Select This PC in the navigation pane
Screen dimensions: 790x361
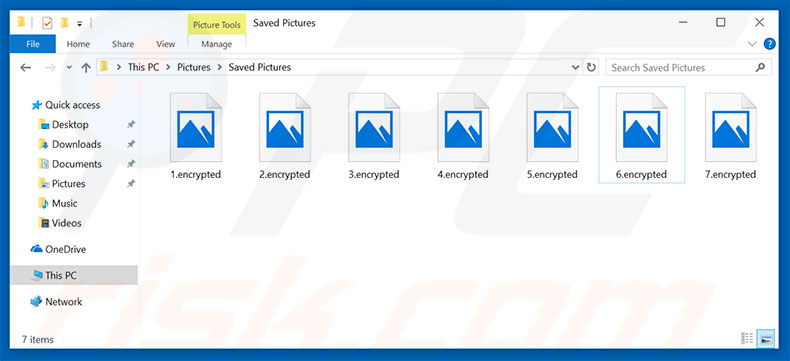pyautogui.click(x=74, y=275)
